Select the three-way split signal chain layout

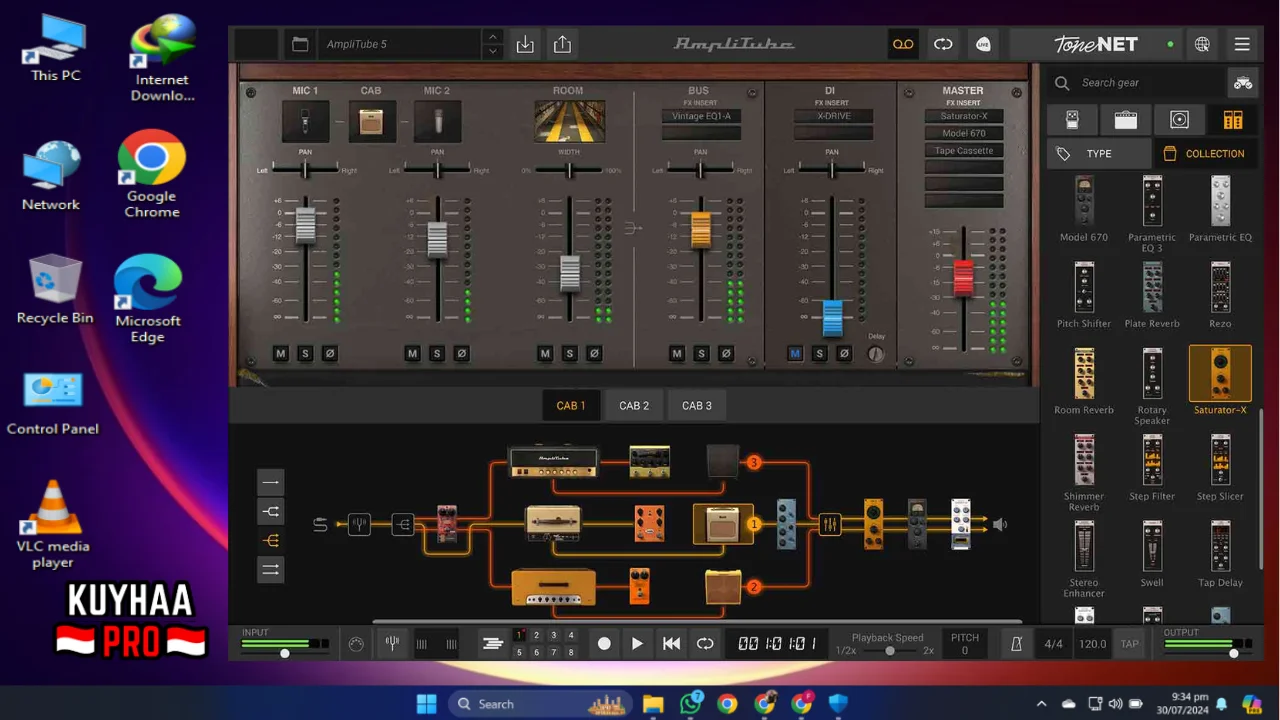coord(271,540)
